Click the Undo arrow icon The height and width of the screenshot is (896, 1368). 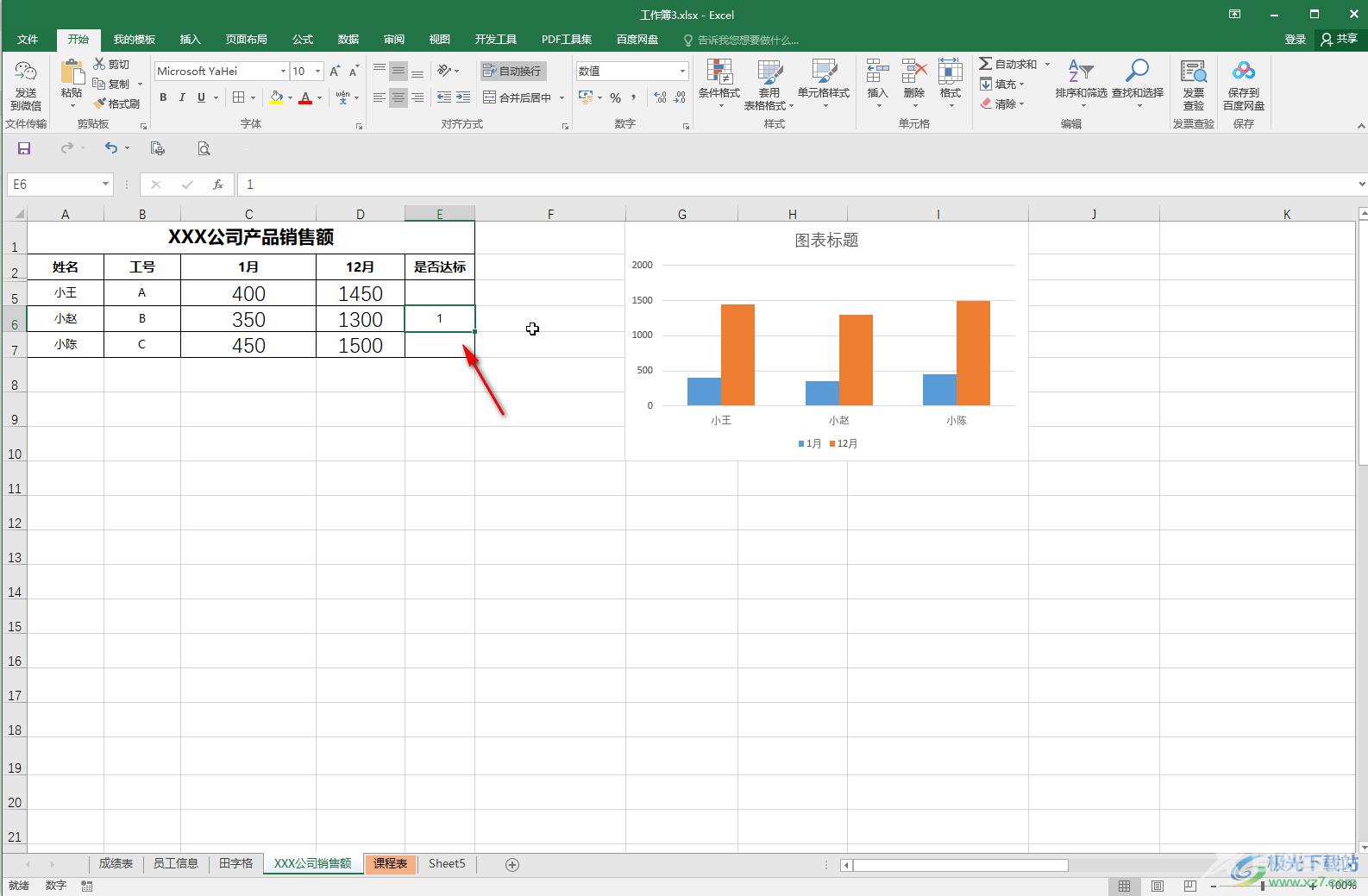tap(110, 148)
